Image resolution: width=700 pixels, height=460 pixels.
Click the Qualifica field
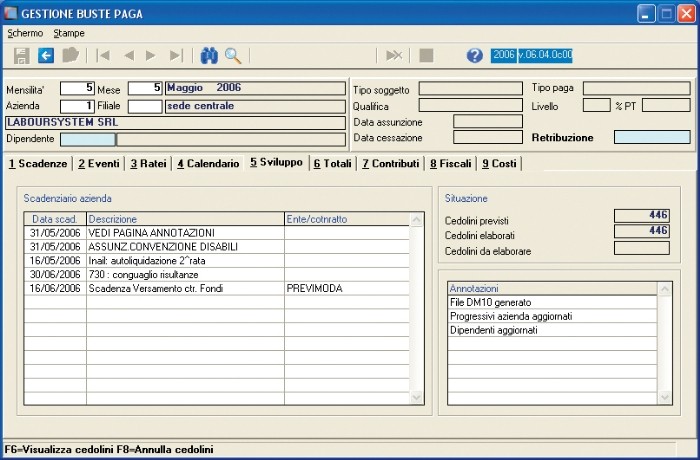point(471,105)
